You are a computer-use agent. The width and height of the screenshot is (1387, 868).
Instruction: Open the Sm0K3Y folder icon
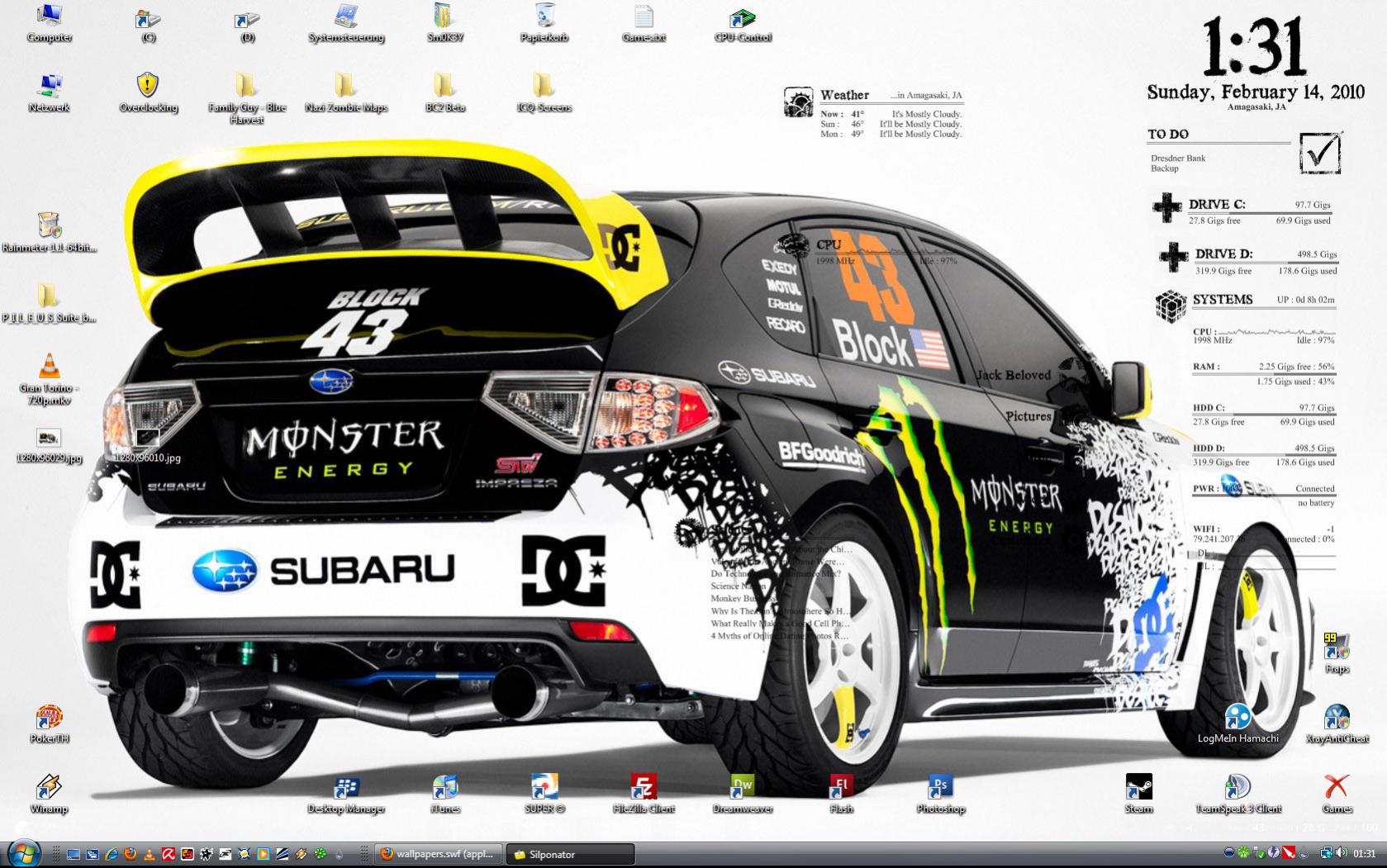[445, 23]
